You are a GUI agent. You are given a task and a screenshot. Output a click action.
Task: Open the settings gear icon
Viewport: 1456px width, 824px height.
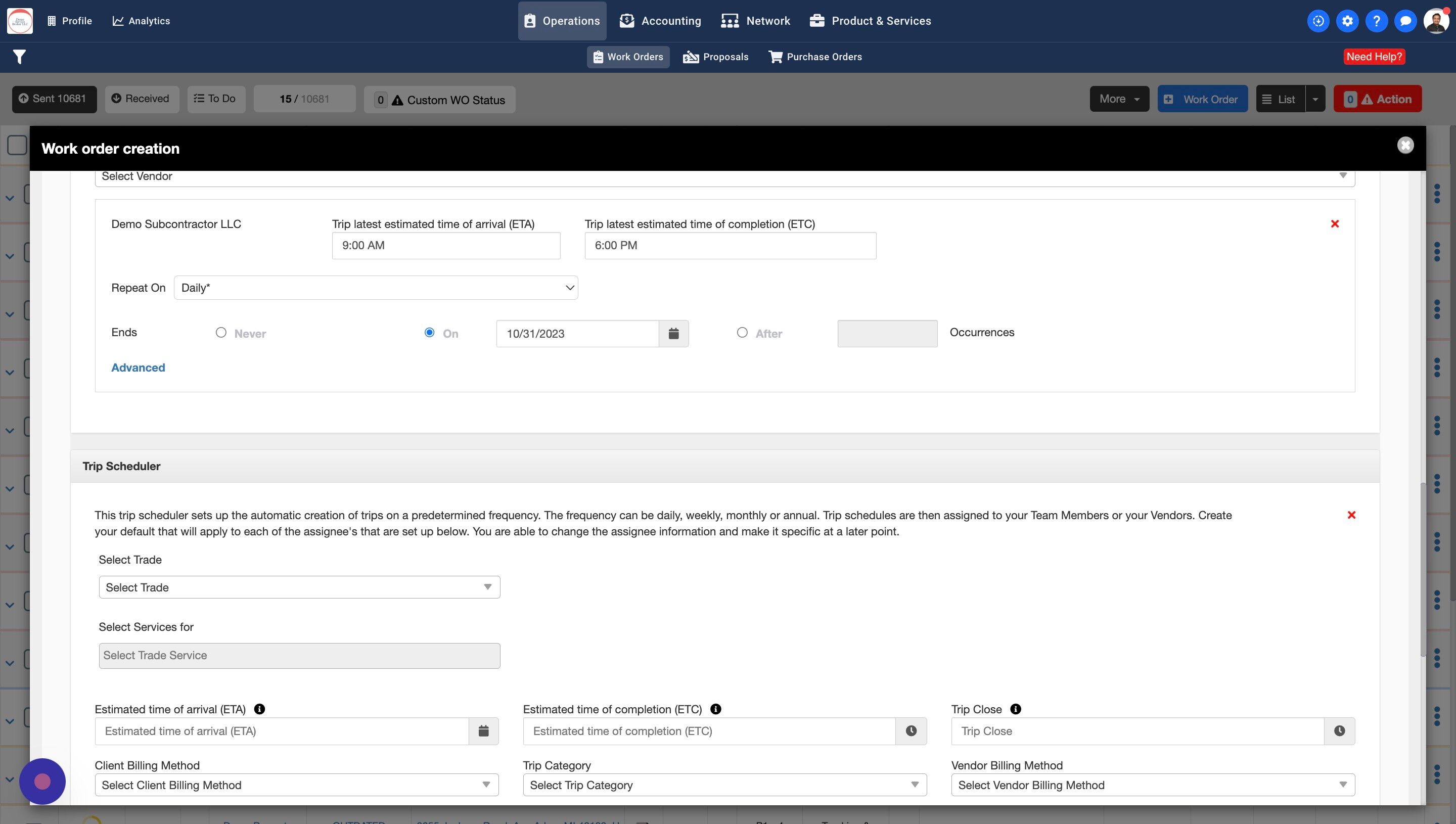1347,21
